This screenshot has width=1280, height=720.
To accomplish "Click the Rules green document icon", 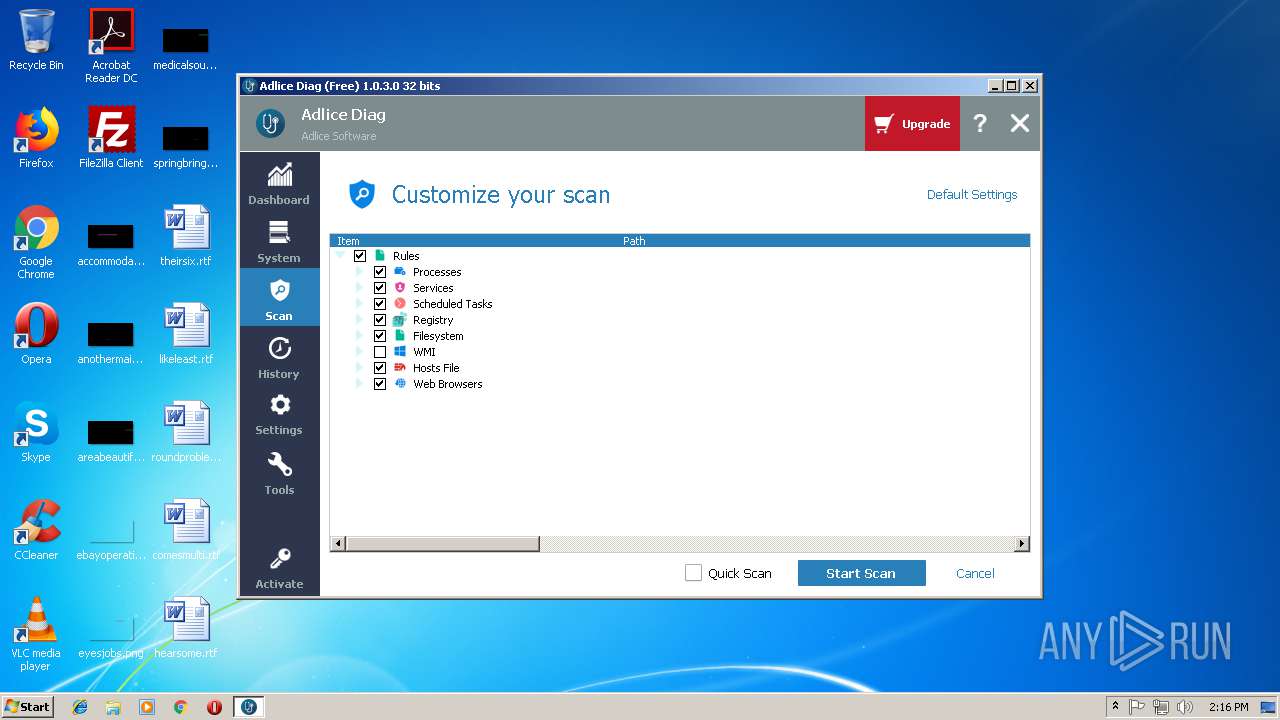I will (x=380, y=256).
